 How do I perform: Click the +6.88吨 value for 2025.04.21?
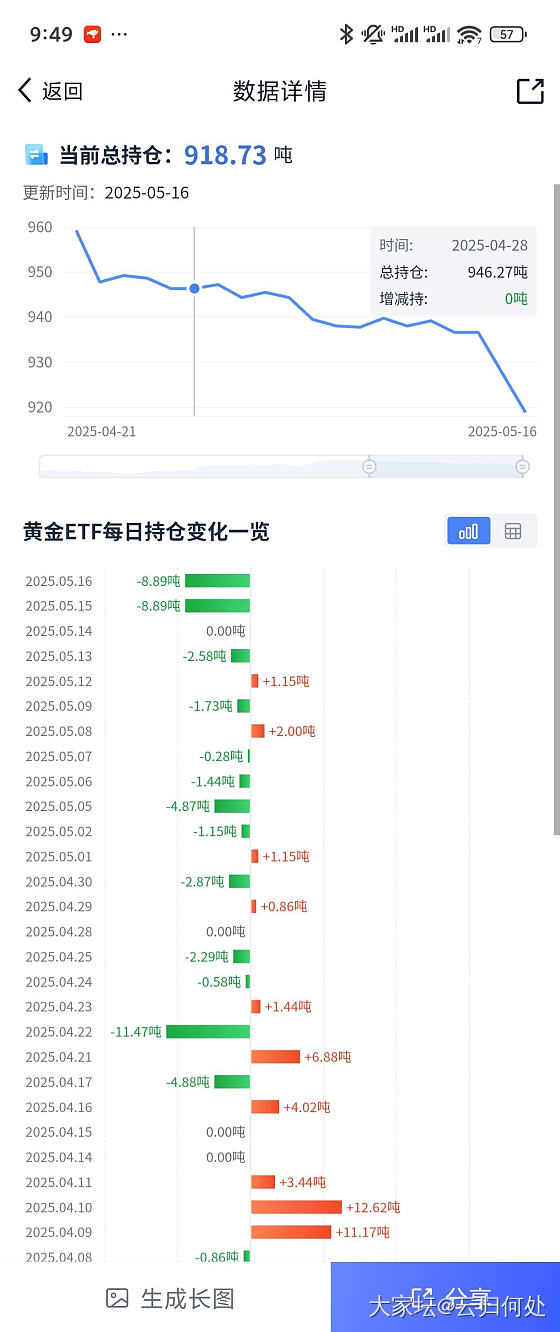coord(328,1057)
